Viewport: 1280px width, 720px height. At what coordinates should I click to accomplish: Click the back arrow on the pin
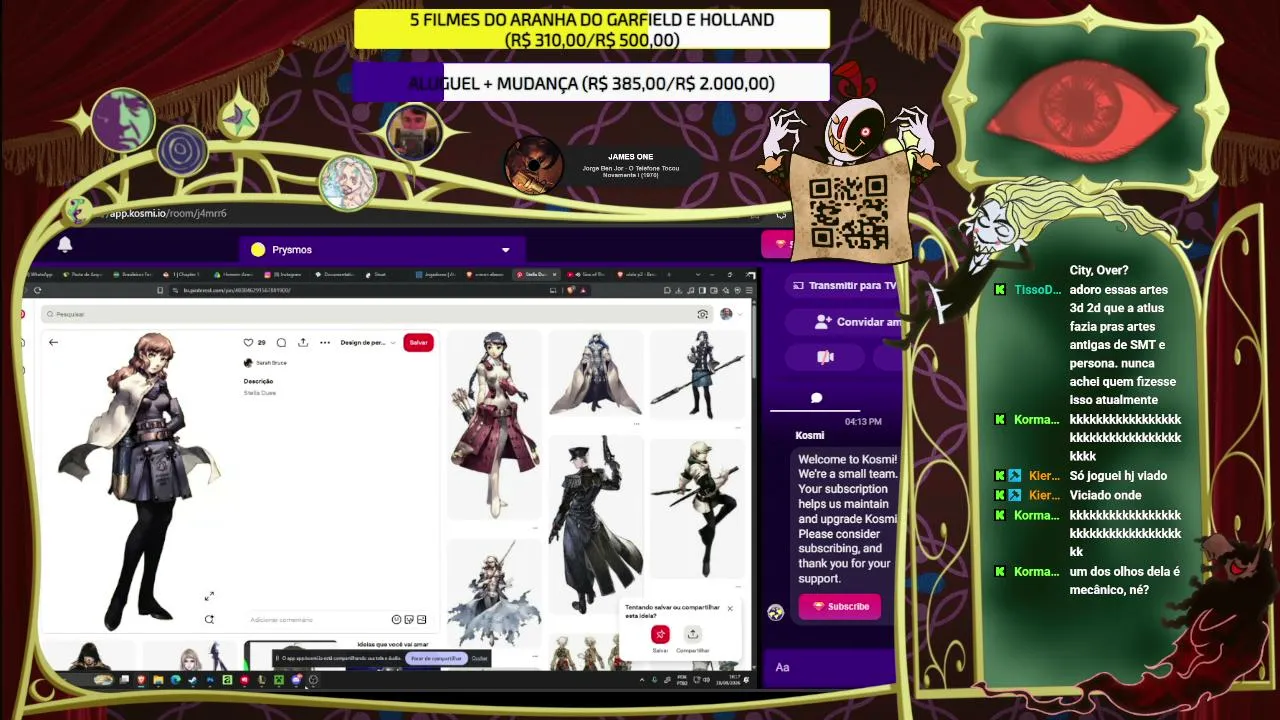click(54, 343)
